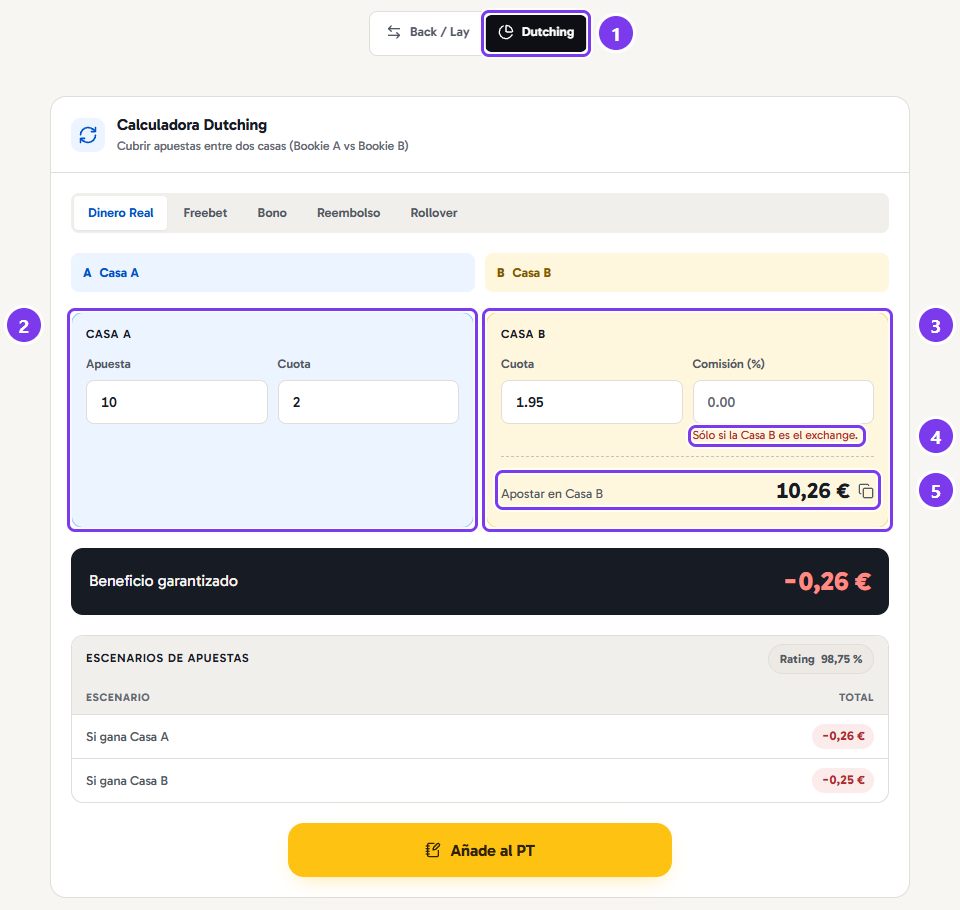Screen dimensions: 960x910
Task: Edit the Casa A Cuota field
Action: [x=368, y=402]
